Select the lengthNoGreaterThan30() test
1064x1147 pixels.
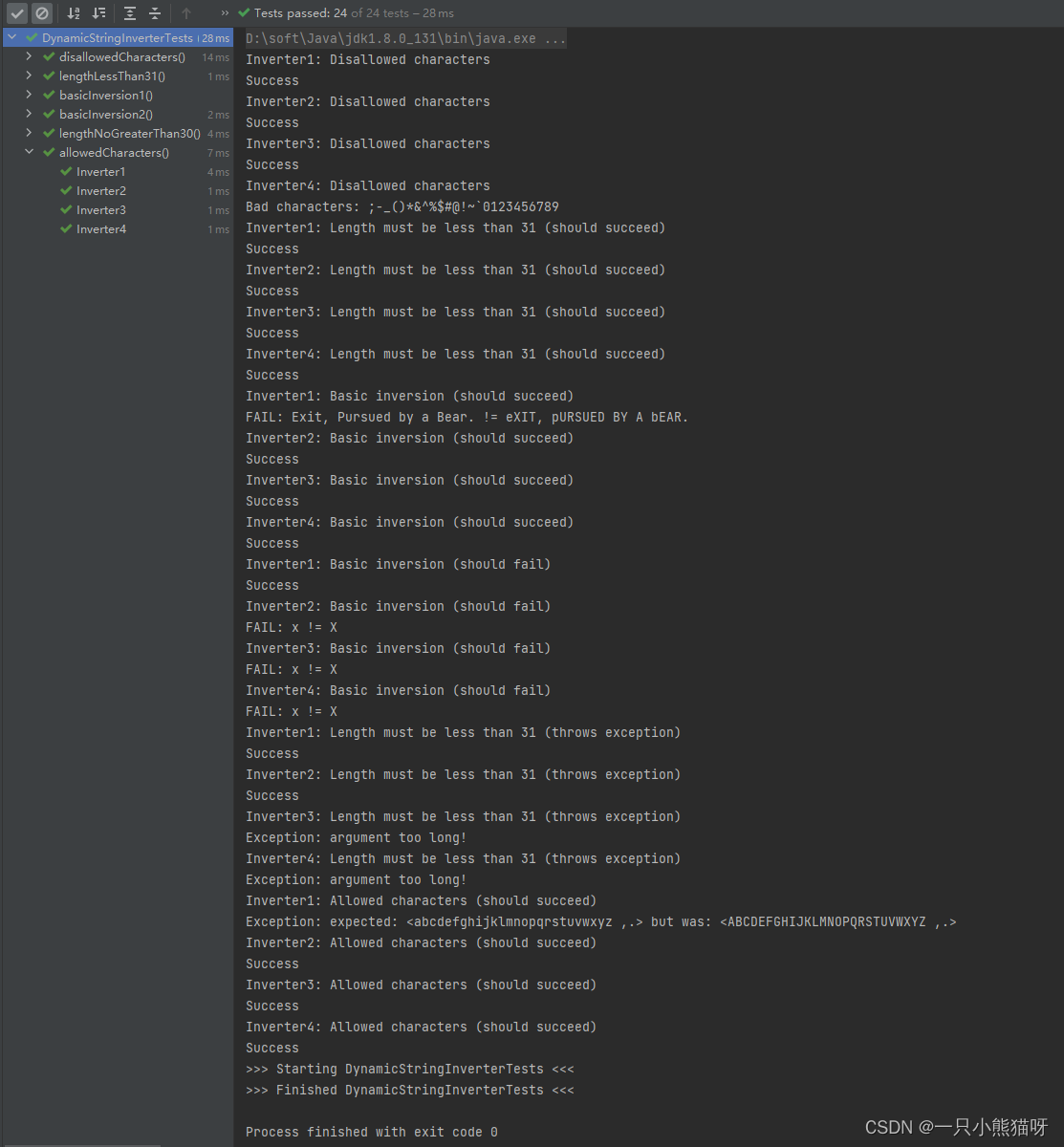[130, 134]
